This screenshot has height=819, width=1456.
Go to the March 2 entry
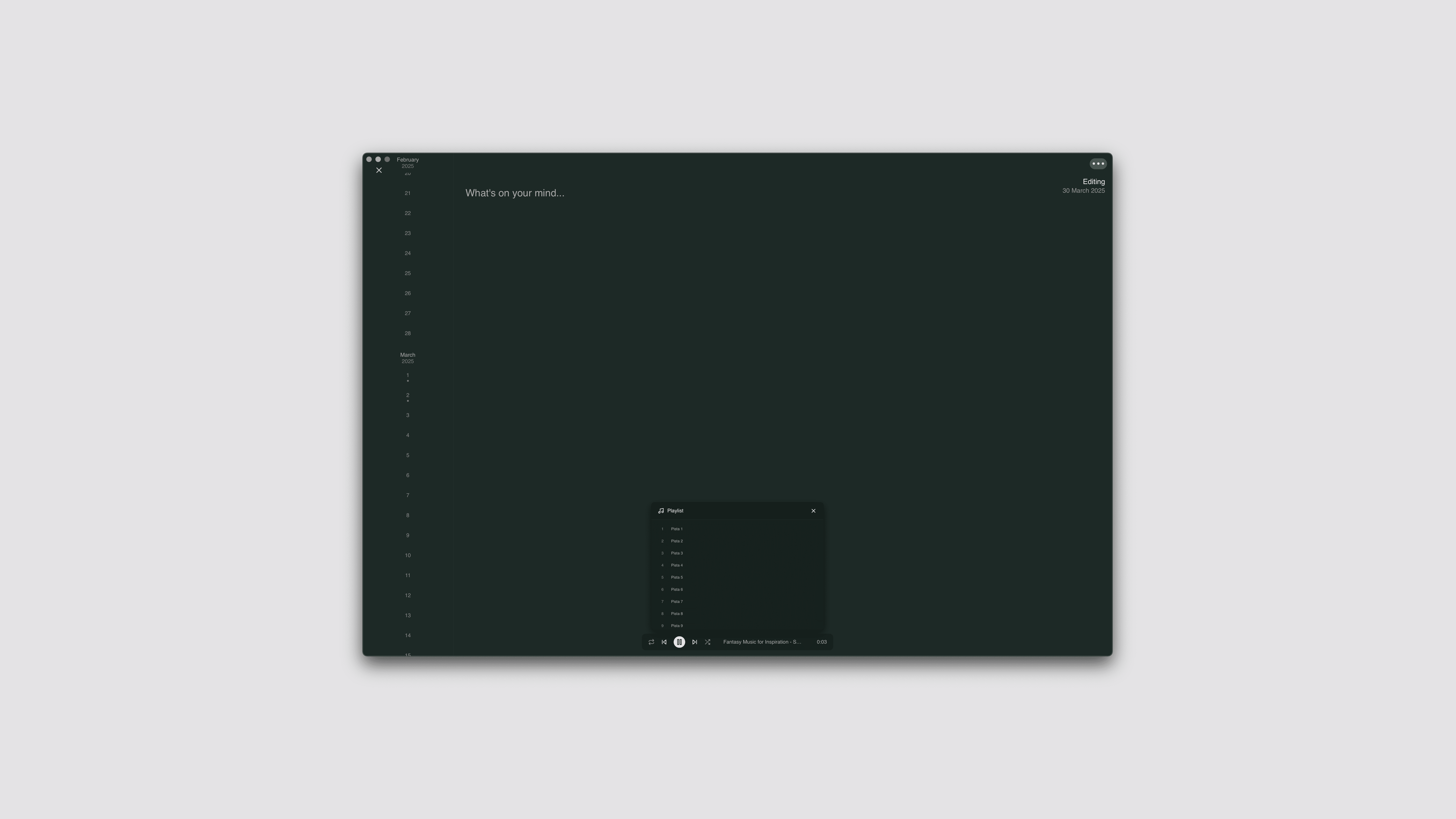pyautogui.click(x=407, y=396)
